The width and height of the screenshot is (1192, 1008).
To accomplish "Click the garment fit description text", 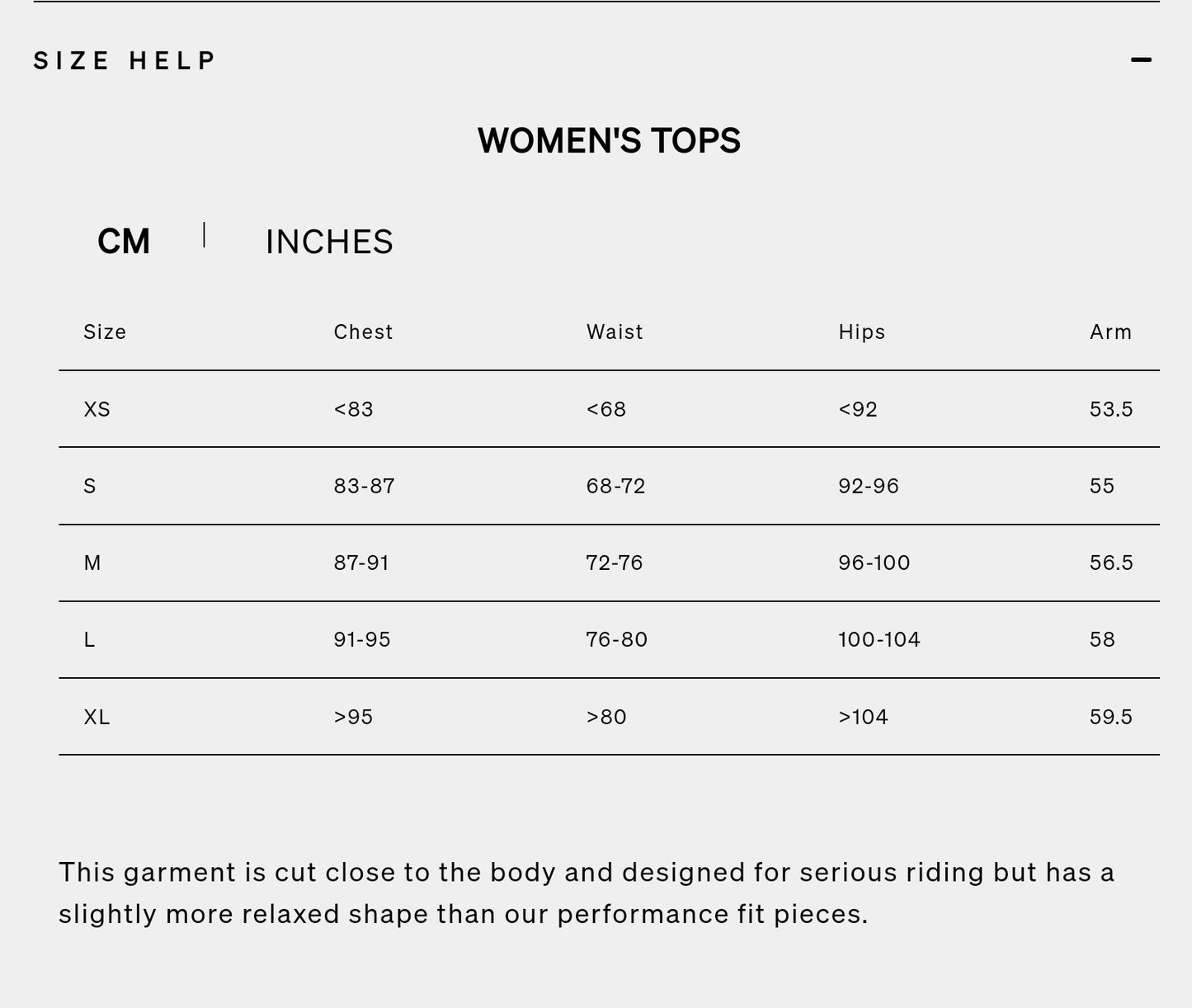I will (587, 892).
